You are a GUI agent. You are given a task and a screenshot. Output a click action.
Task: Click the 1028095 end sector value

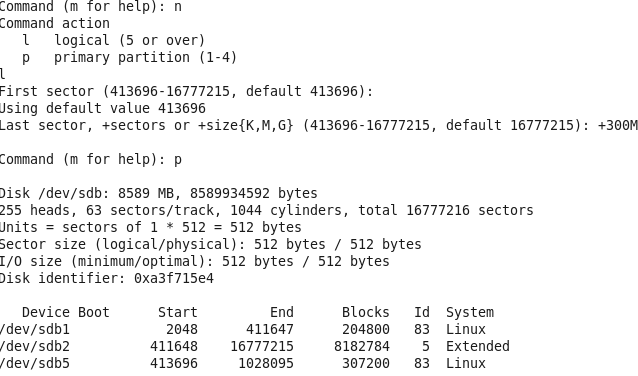[266, 363]
